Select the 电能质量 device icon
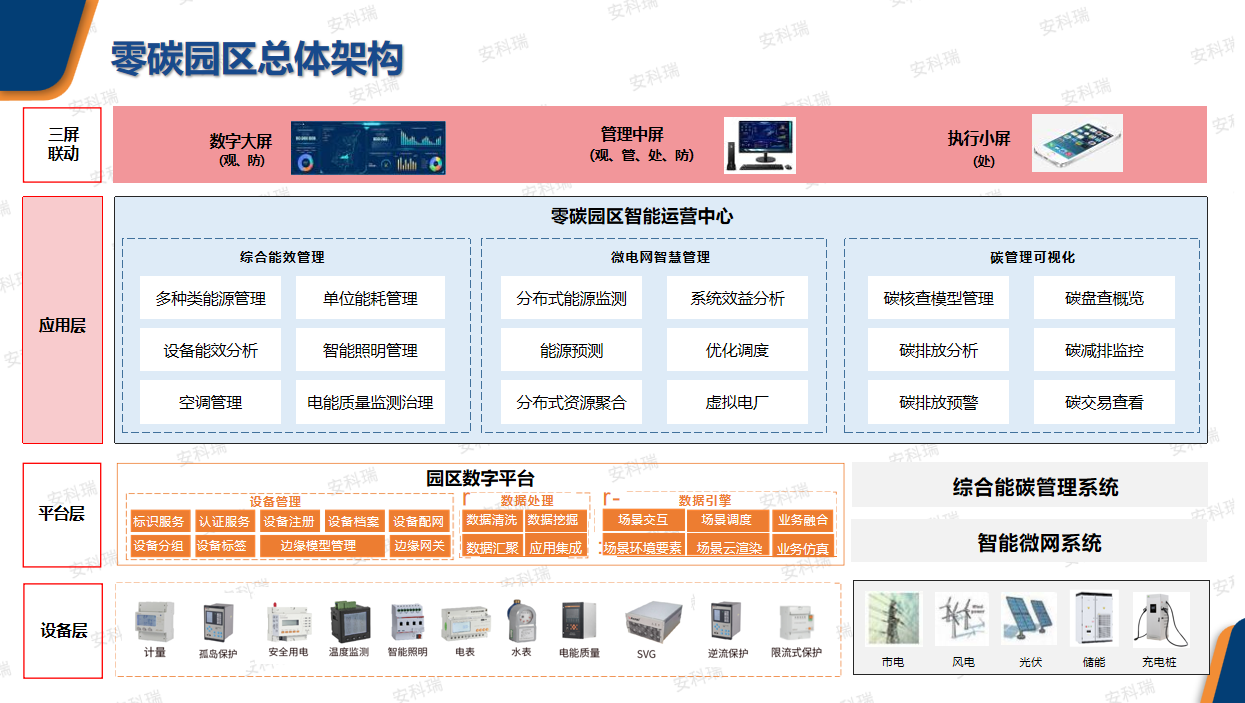Image resolution: width=1245 pixels, height=703 pixels. point(577,622)
